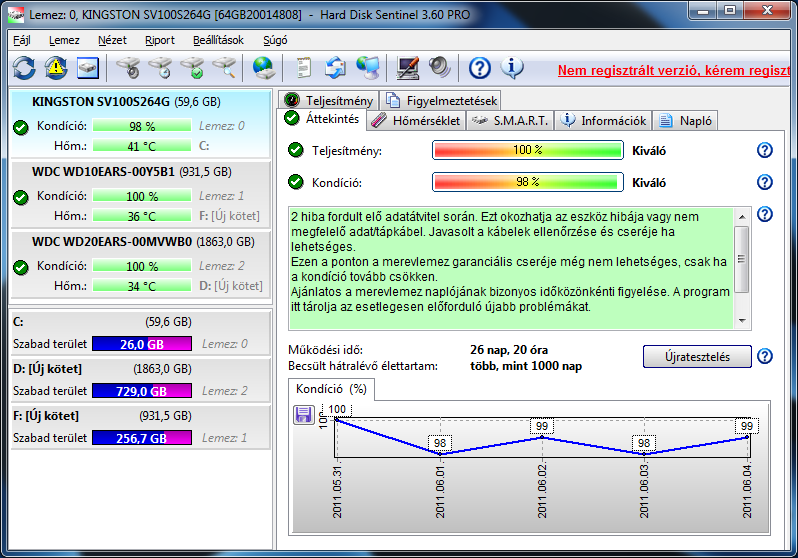
Task: Open the report document toolbar icon
Action: 303,68
